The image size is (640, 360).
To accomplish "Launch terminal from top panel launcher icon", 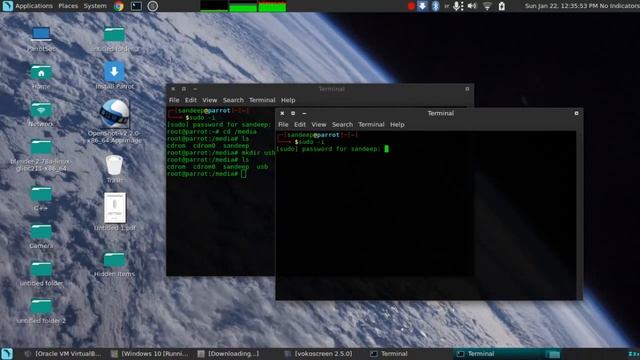I will click(136, 6).
